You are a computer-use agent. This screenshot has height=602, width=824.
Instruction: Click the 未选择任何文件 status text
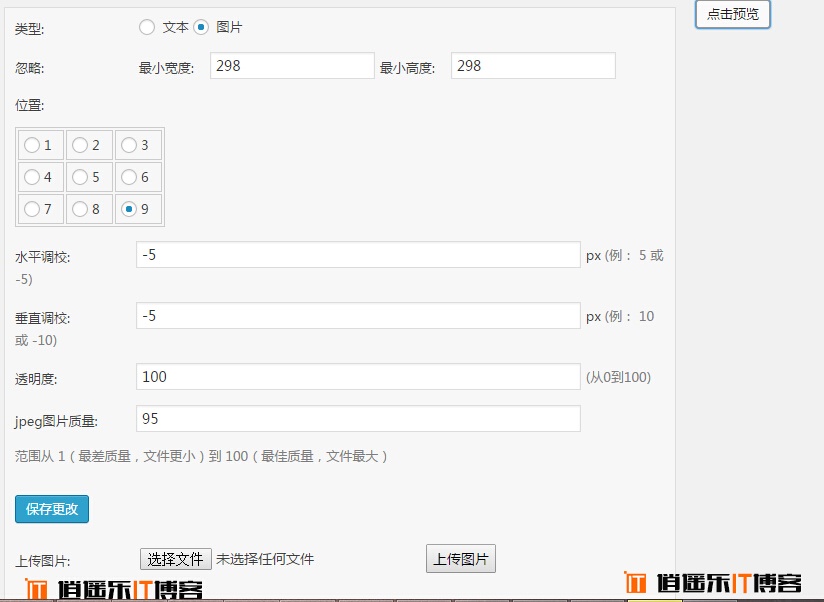tap(265, 559)
